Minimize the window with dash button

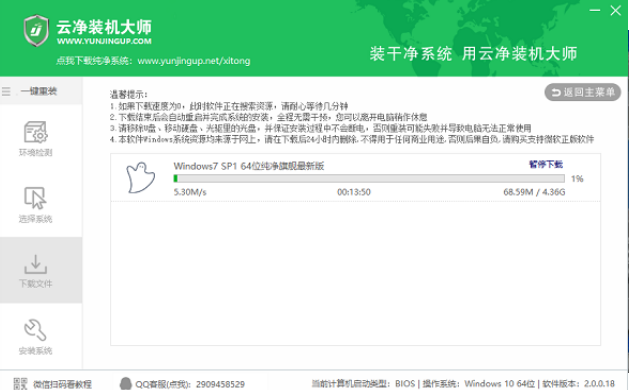pos(595,10)
